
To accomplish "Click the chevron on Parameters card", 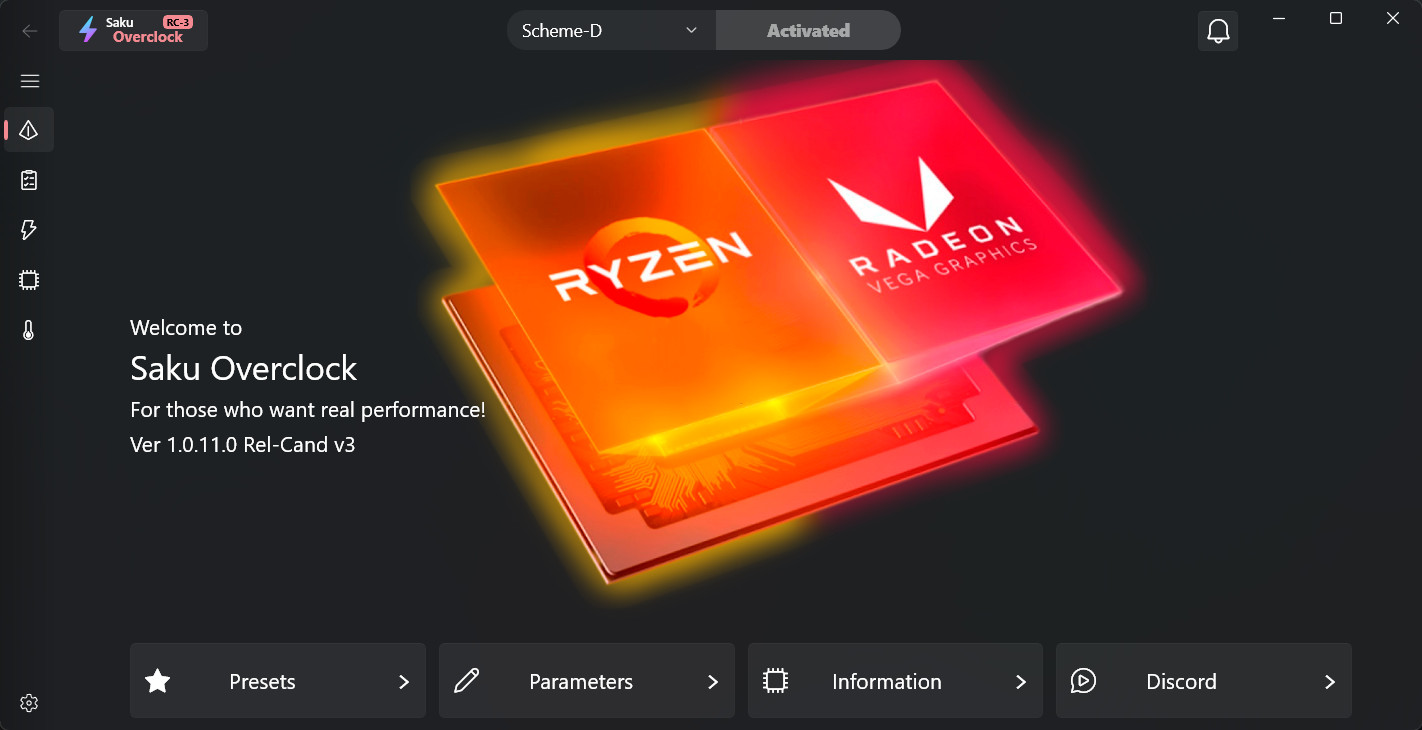I will pos(713,682).
